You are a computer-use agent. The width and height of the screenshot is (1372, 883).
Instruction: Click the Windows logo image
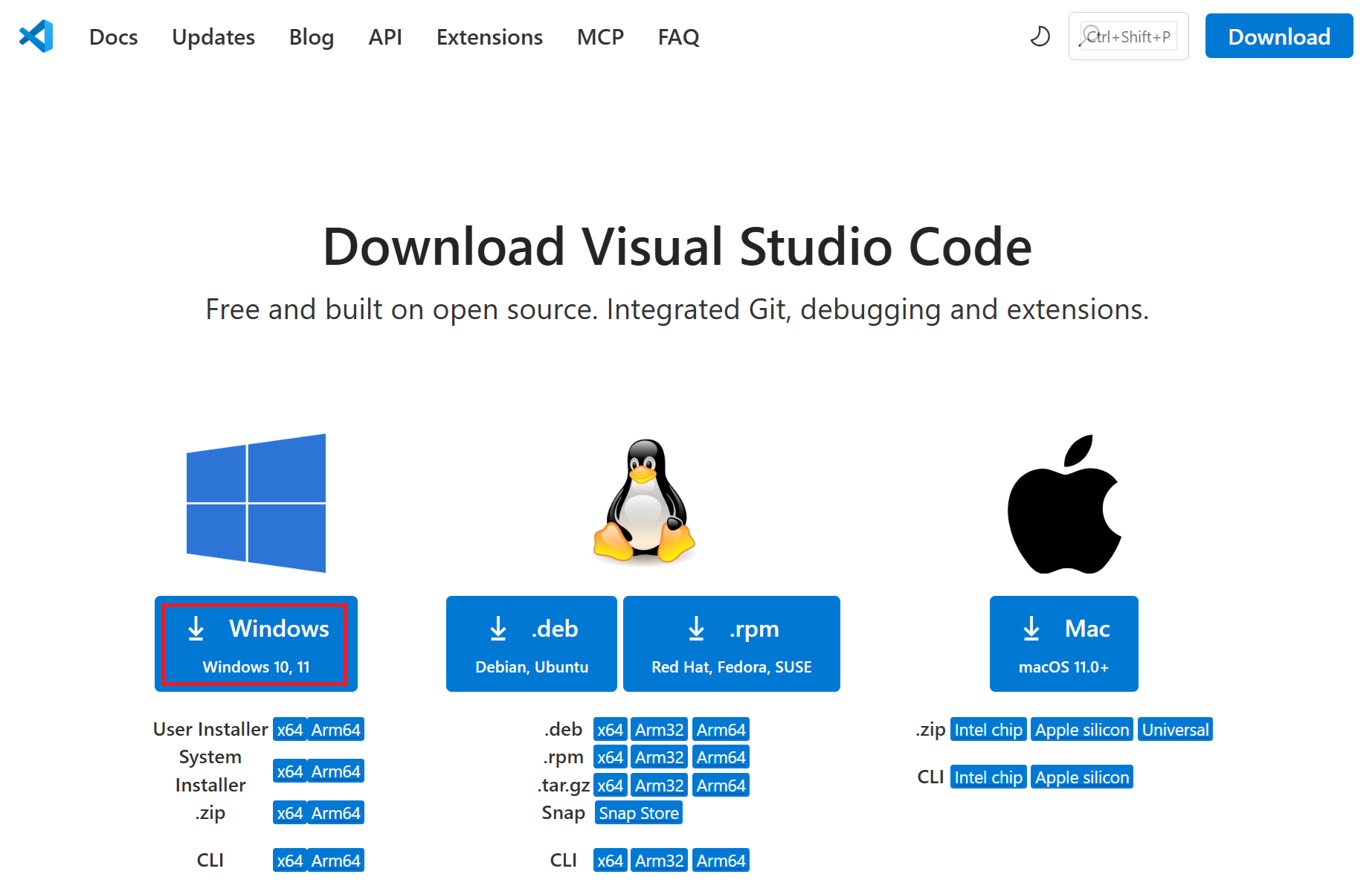[x=256, y=503]
